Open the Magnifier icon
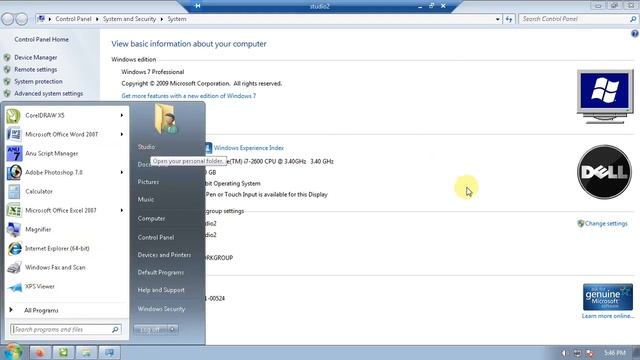Image resolution: width=640 pixels, height=360 pixels. point(14,229)
